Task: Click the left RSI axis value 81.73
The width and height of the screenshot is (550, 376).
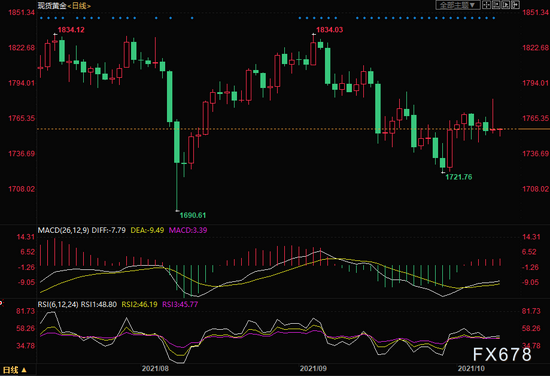Action: [x=26, y=311]
